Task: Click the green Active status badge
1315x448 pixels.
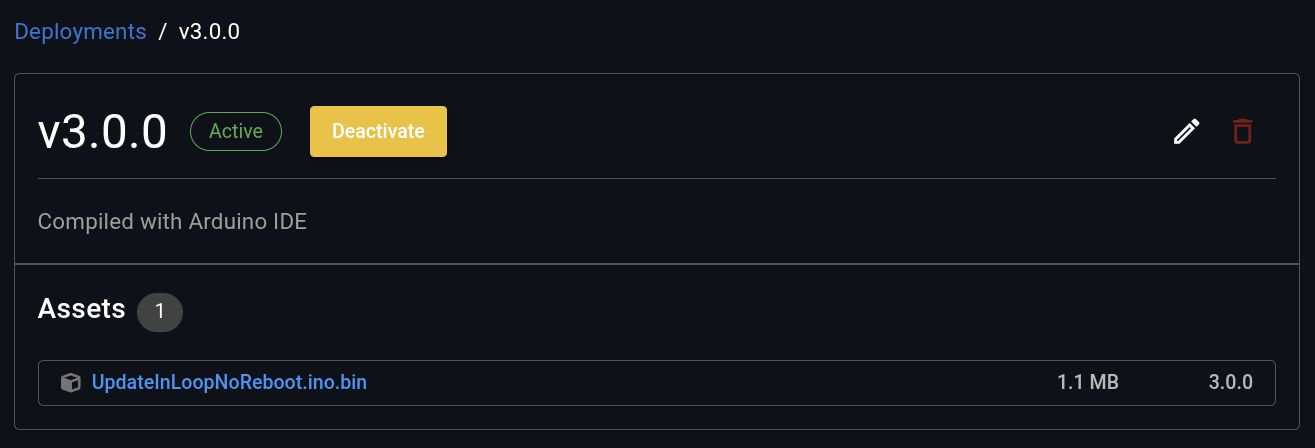Action: (236, 131)
